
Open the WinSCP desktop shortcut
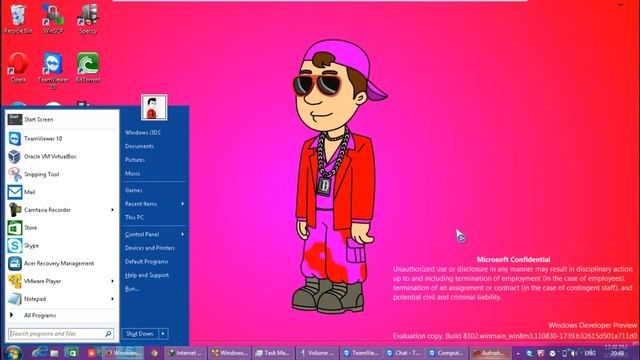[53, 19]
